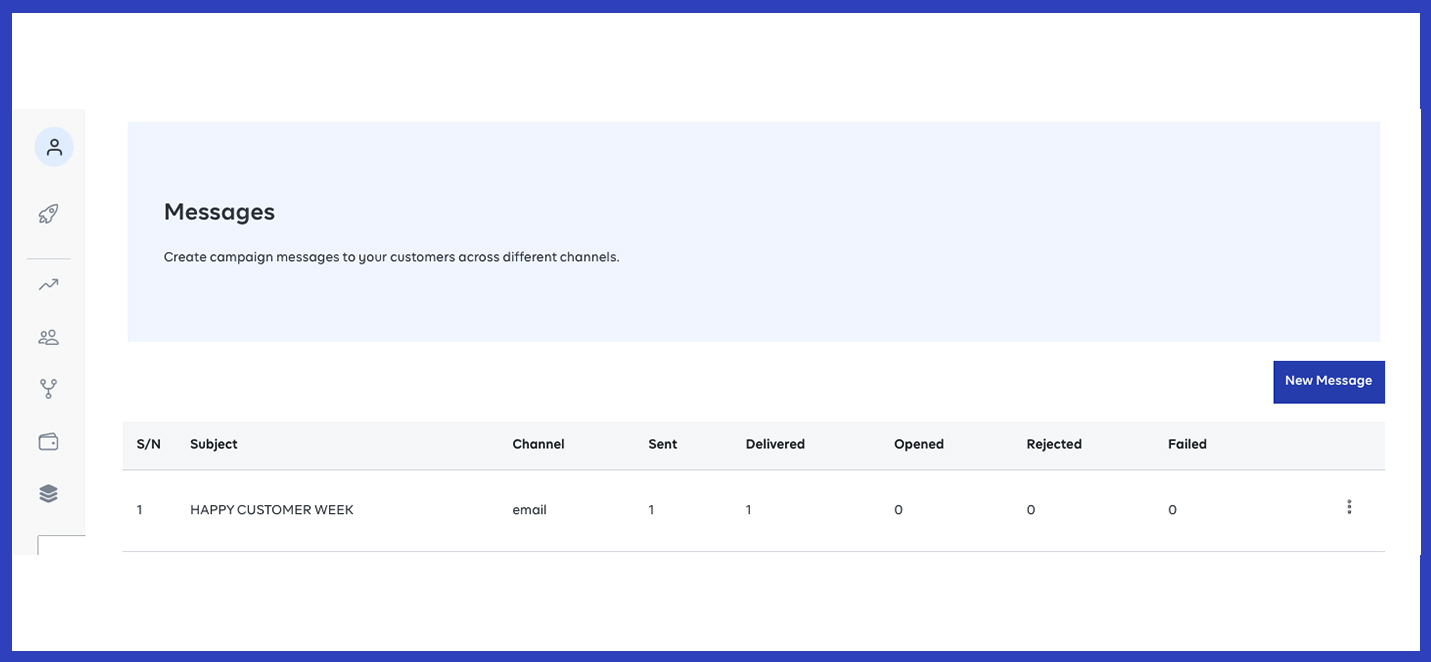Screen dimensions: 1431x662
Task: Click the New Message button
Action: pos(1328,381)
